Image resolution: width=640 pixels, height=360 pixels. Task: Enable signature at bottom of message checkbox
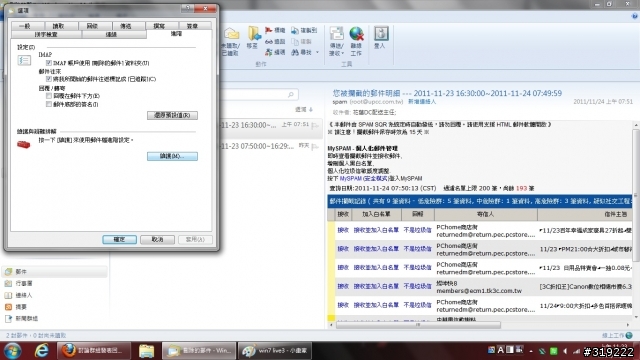[49, 104]
